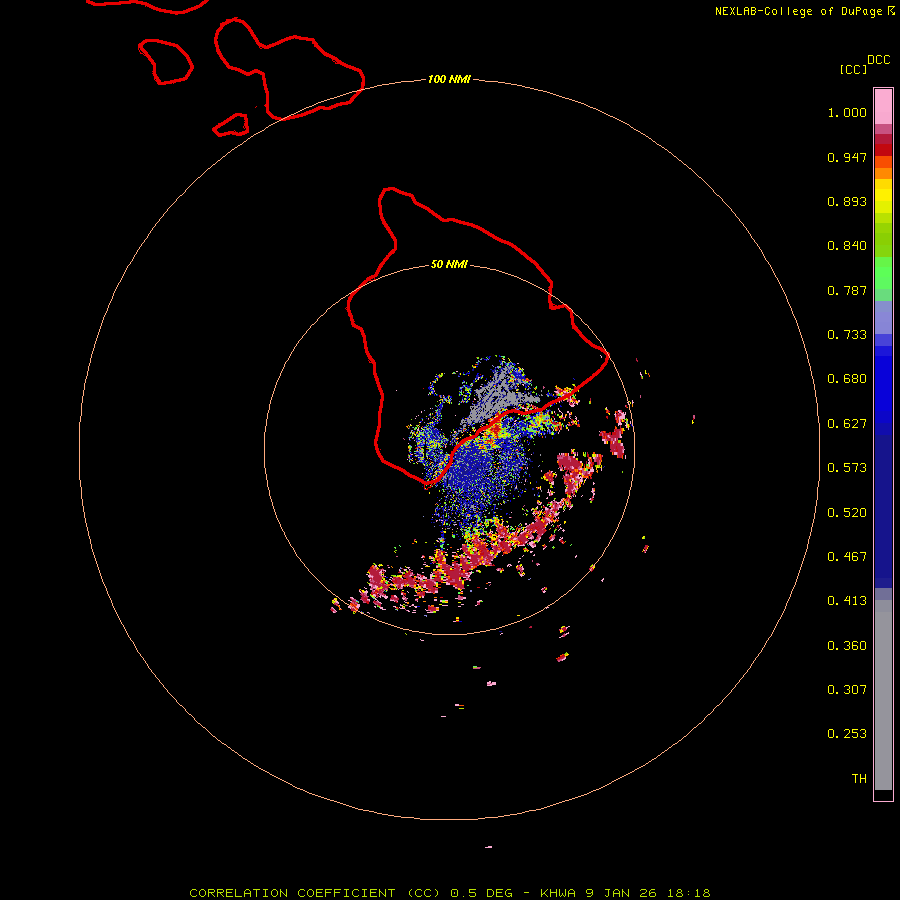This screenshot has width=900, height=900.
Task: Click the 0.627 color scale value
Action: (x=847, y=424)
